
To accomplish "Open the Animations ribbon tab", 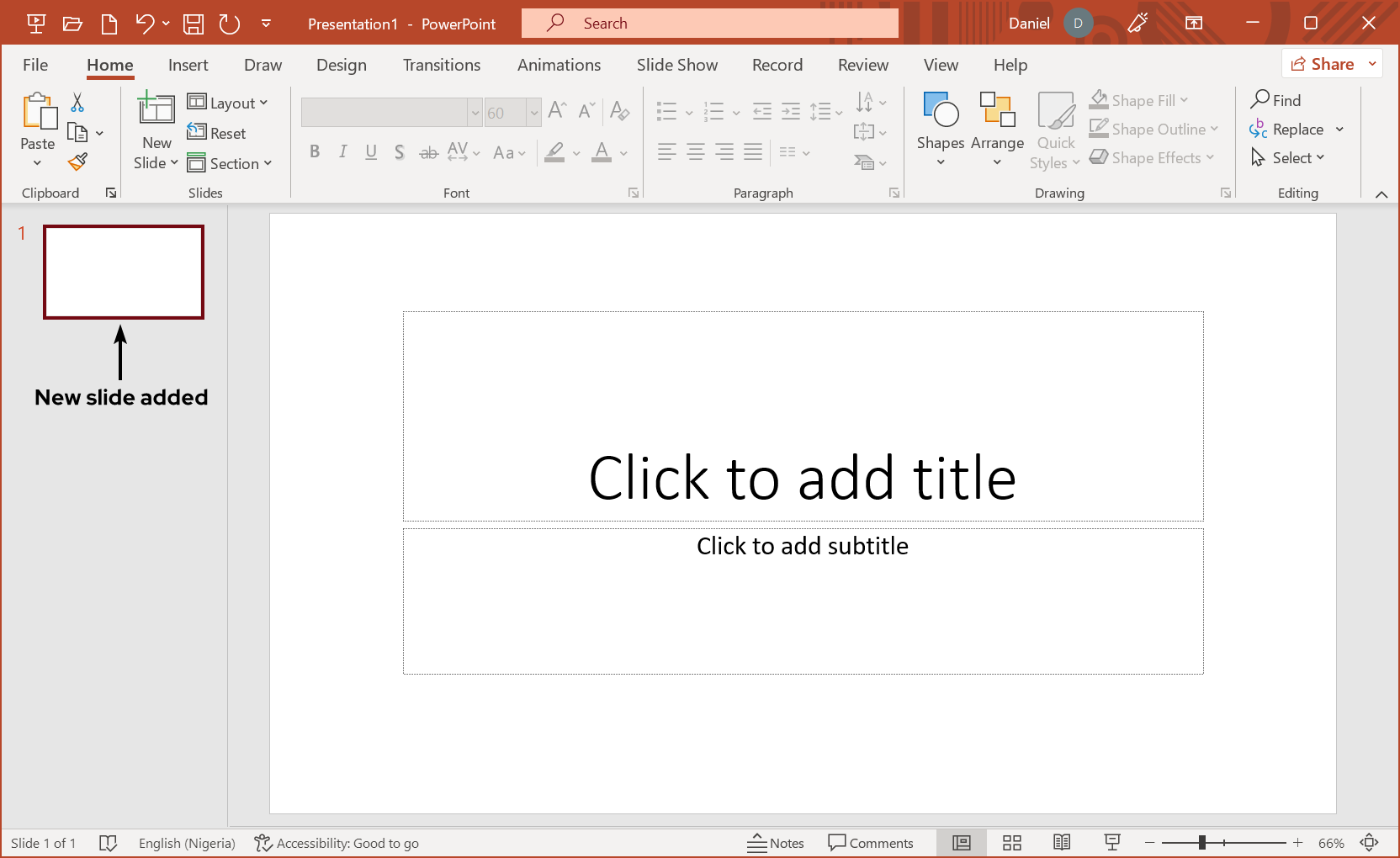I will point(559,65).
